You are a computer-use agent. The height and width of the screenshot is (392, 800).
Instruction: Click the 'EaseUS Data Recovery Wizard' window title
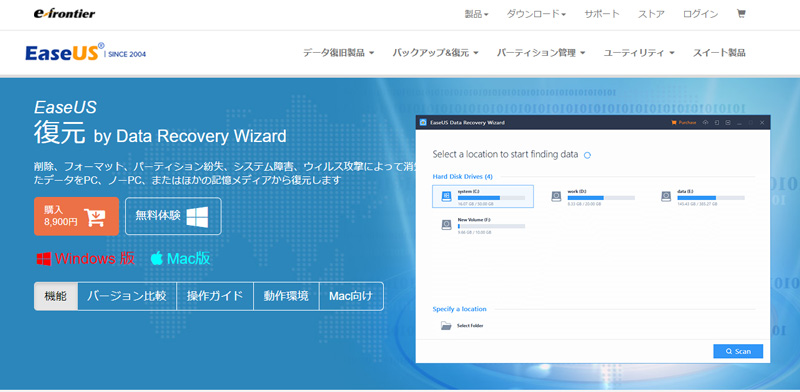(467, 122)
